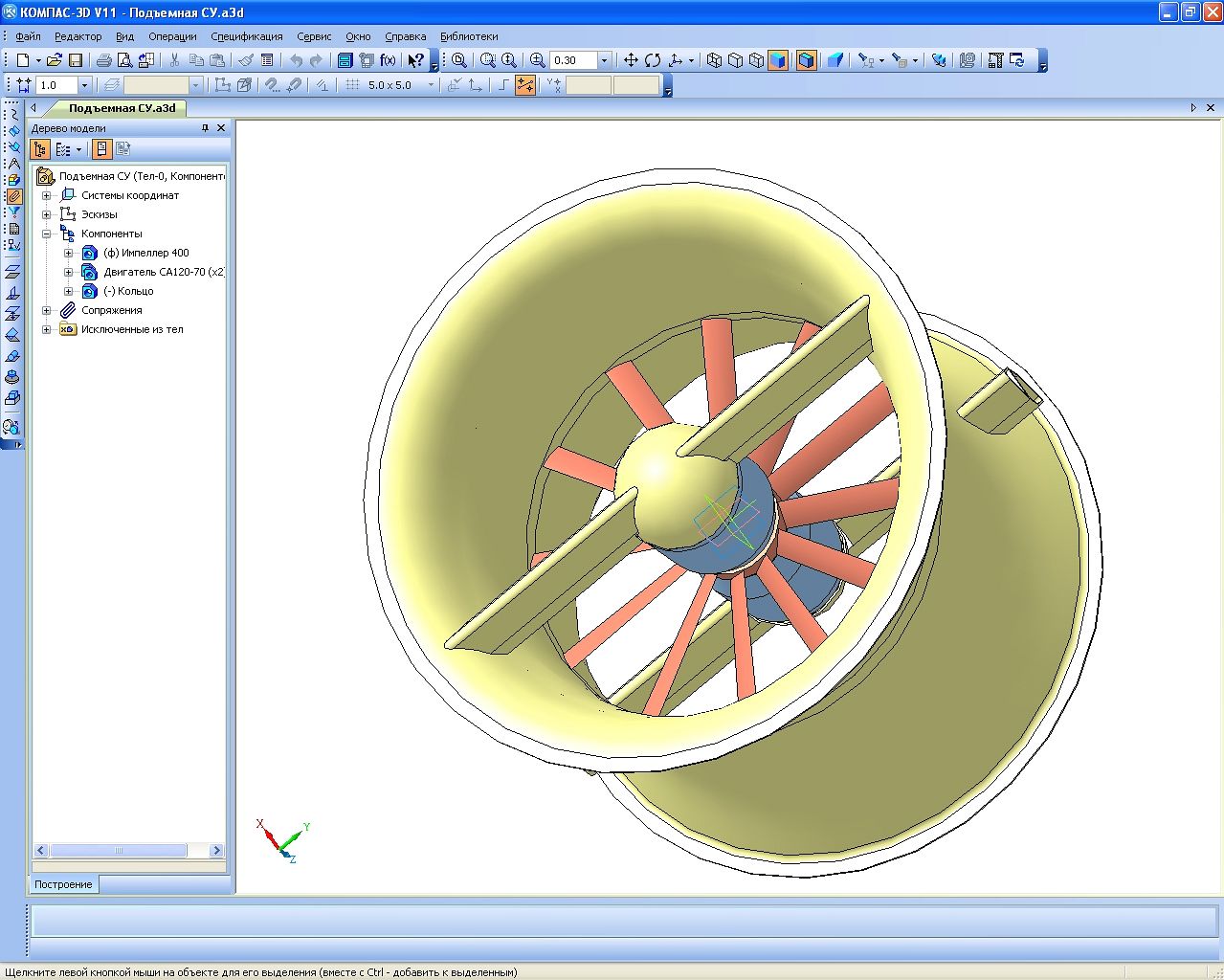Image resolution: width=1224 pixels, height=980 pixels.
Task: Select the Rotate view tool
Action: (653, 60)
